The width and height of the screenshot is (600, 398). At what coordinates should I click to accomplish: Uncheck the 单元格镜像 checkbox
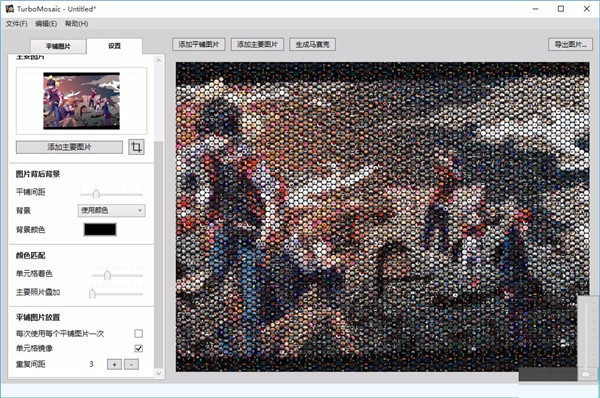click(x=139, y=348)
